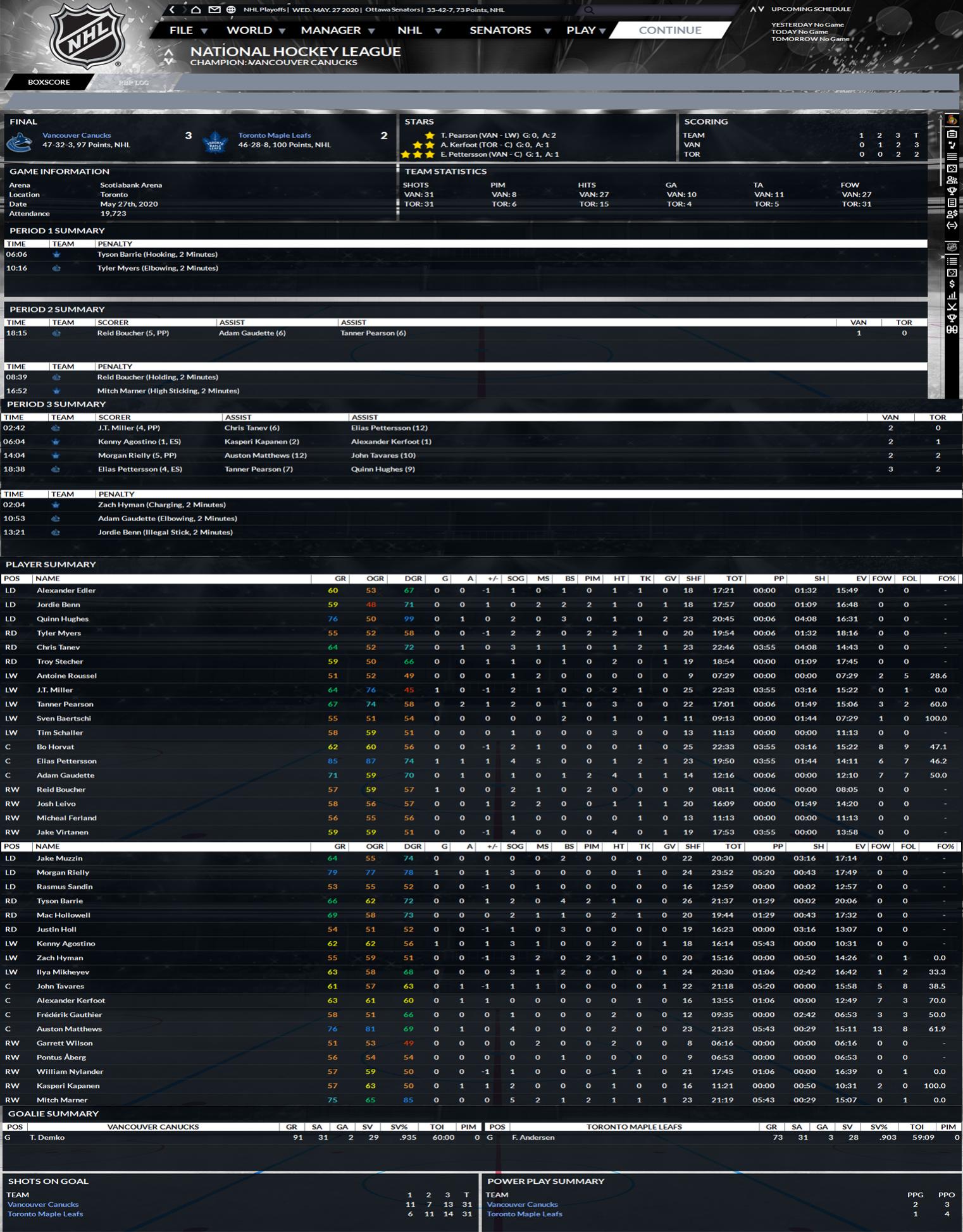The image size is (963, 1232).
Task: Click the NHL shield logo
Action: (87, 35)
